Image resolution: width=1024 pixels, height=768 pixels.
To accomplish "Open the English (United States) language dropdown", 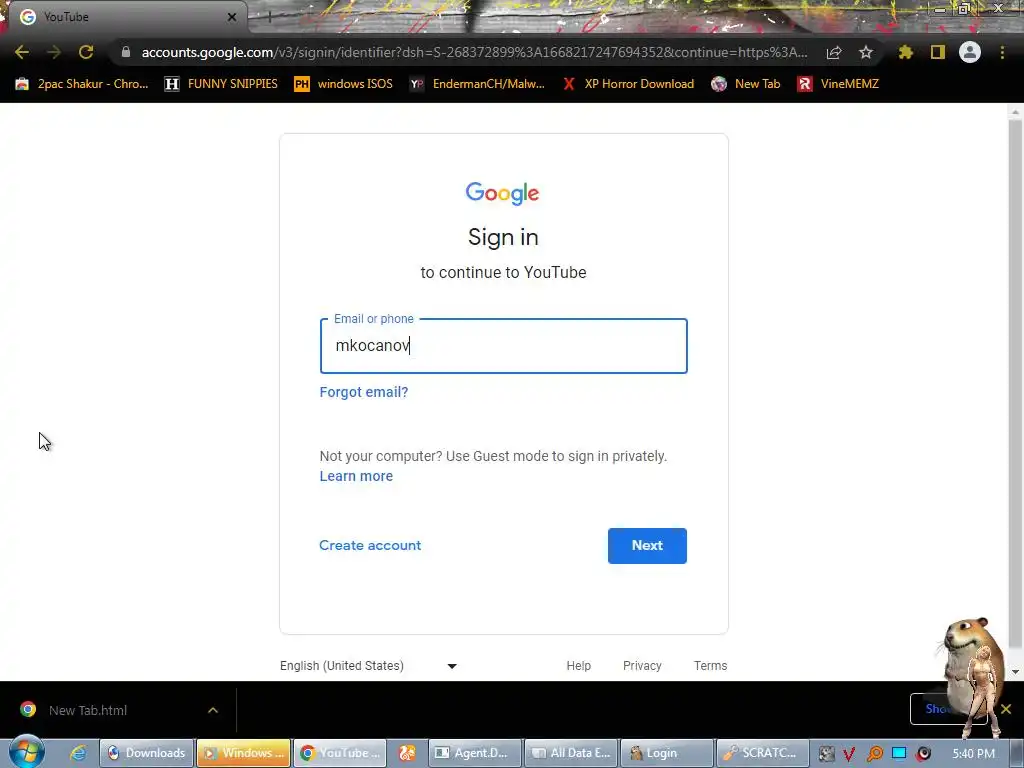I will click(368, 665).
